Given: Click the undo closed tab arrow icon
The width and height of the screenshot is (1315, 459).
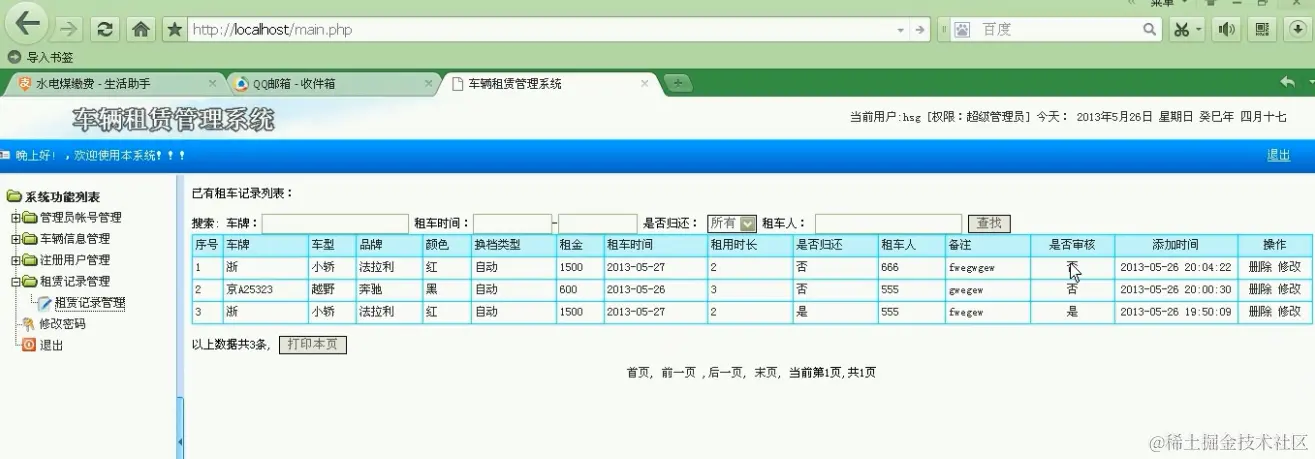Looking at the screenshot, I should [1288, 82].
